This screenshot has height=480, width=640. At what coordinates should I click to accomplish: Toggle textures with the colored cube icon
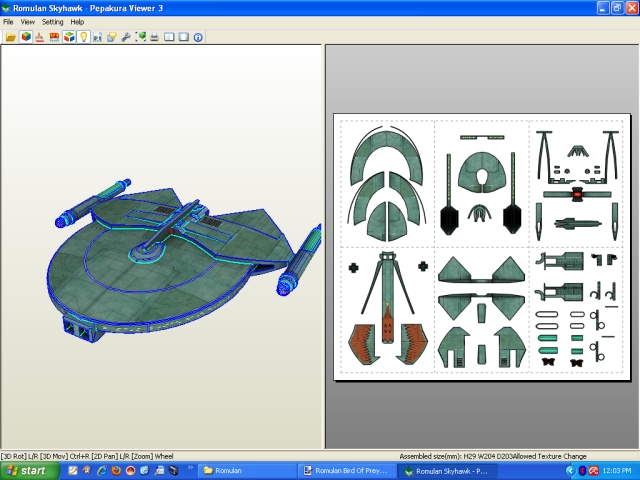click(x=26, y=37)
